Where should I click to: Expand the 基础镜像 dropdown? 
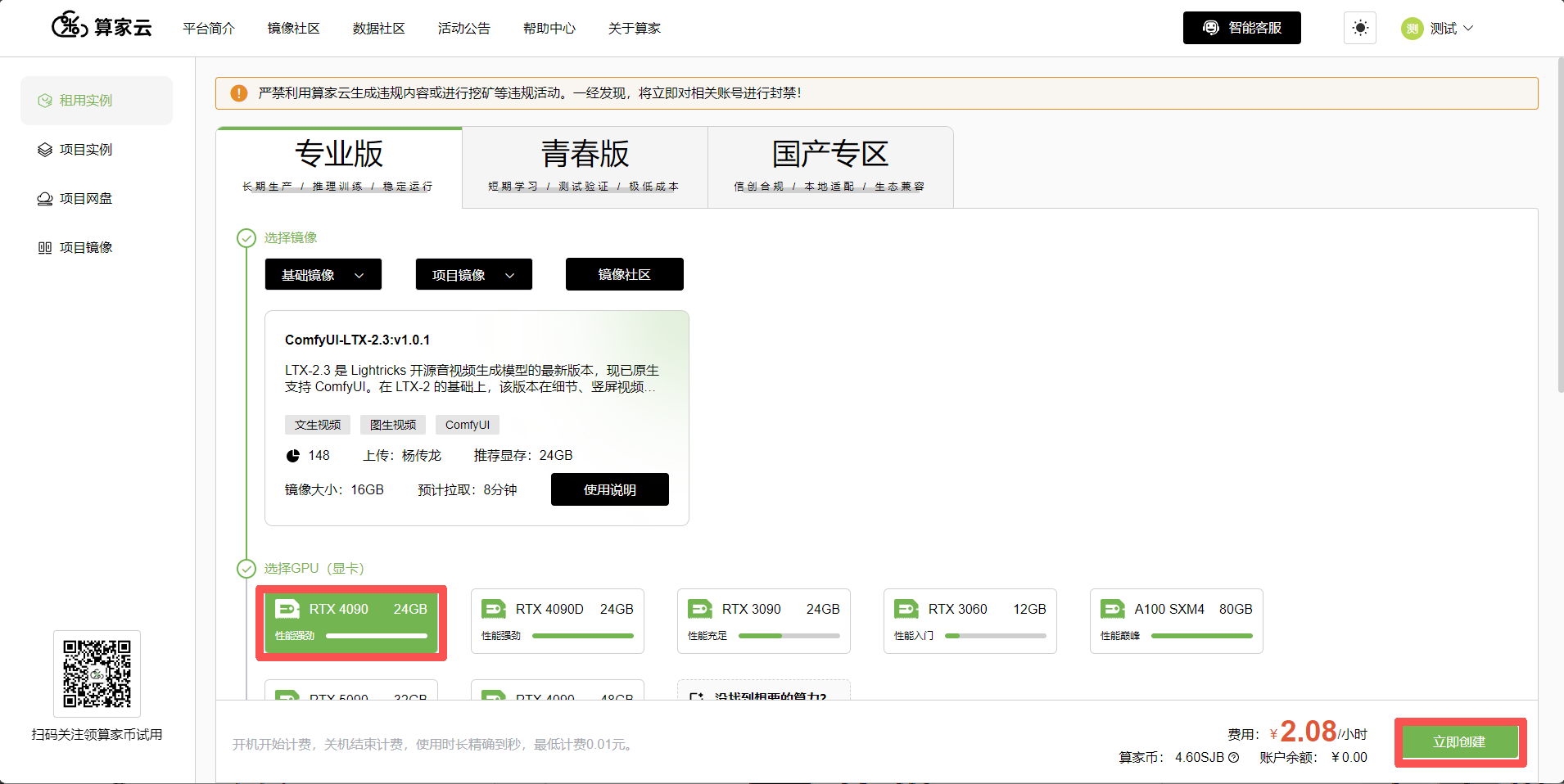(323, 274)
